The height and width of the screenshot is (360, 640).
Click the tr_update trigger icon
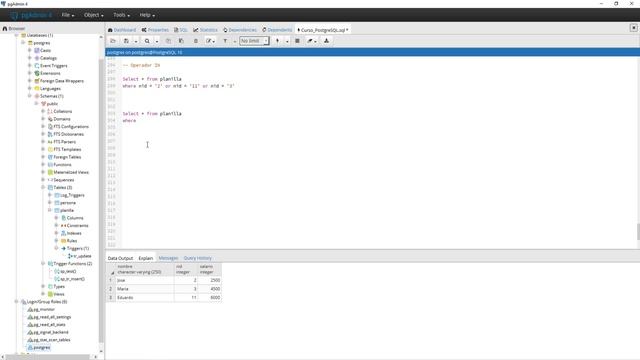click(70, 256)
